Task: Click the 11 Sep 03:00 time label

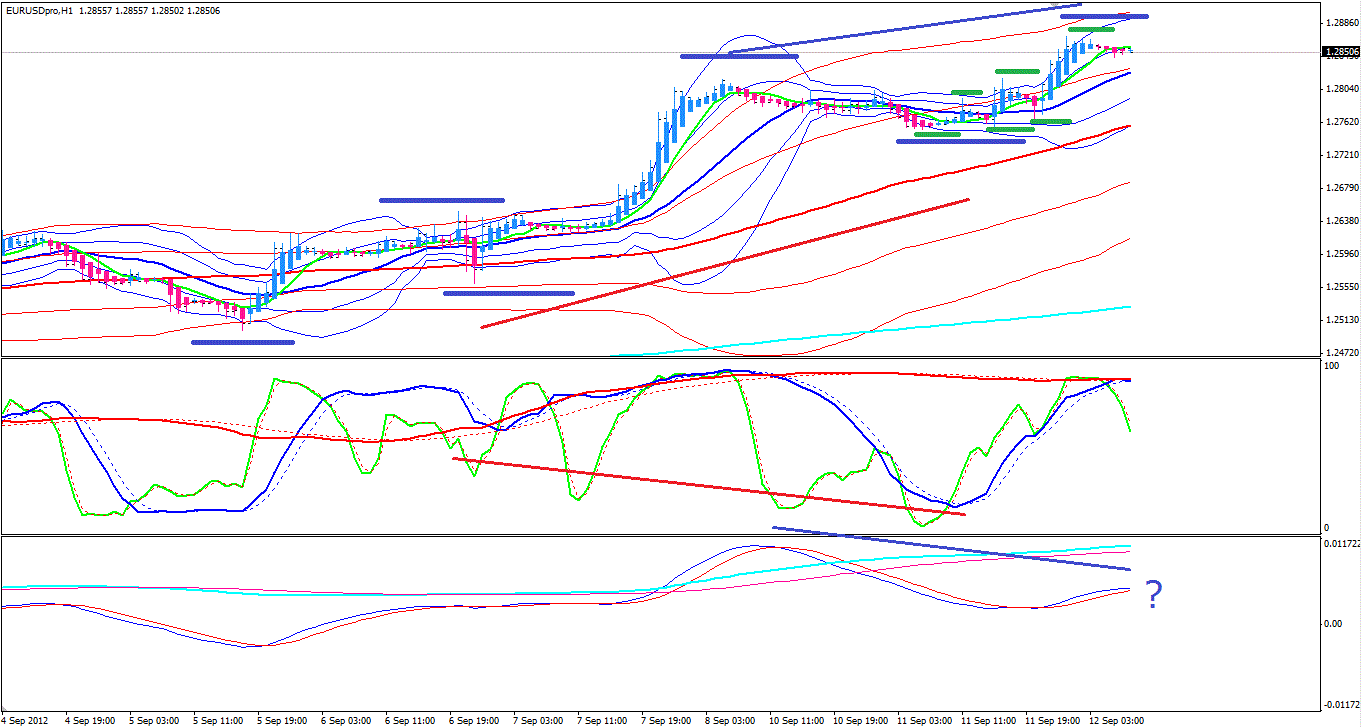Action: pos(925,720)
